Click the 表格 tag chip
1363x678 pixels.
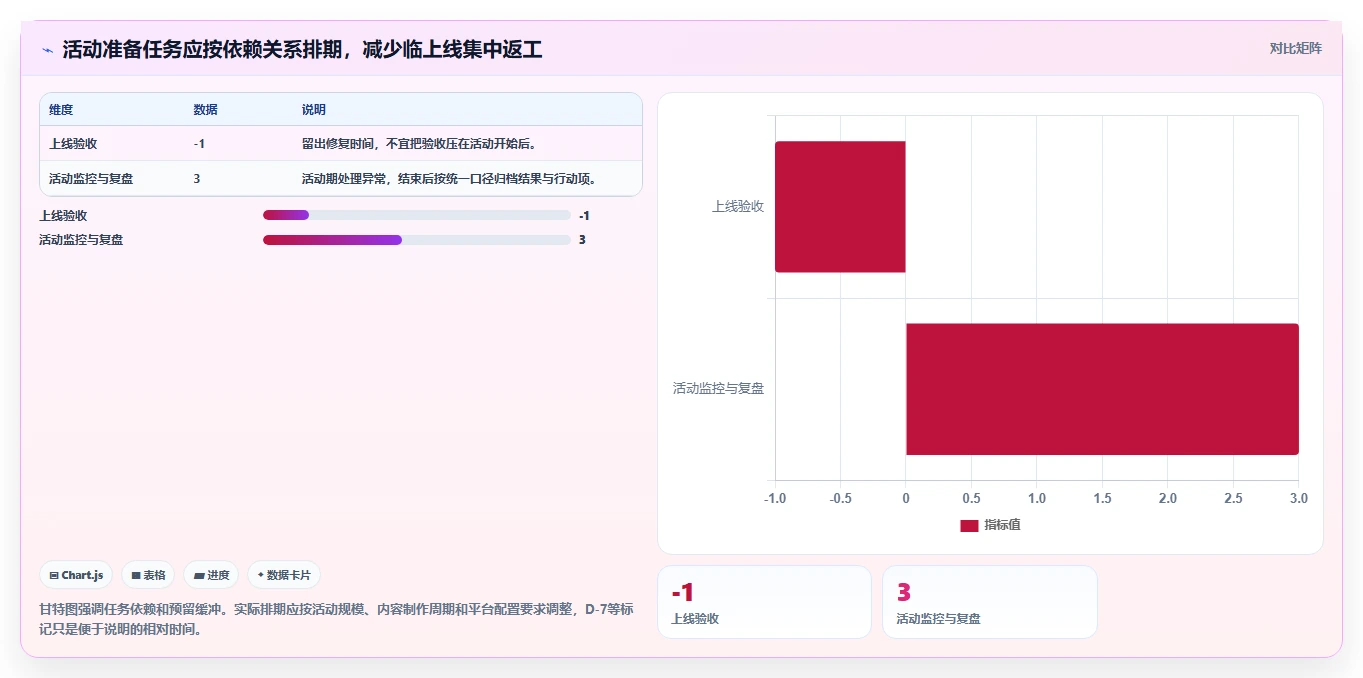[148, 575]
